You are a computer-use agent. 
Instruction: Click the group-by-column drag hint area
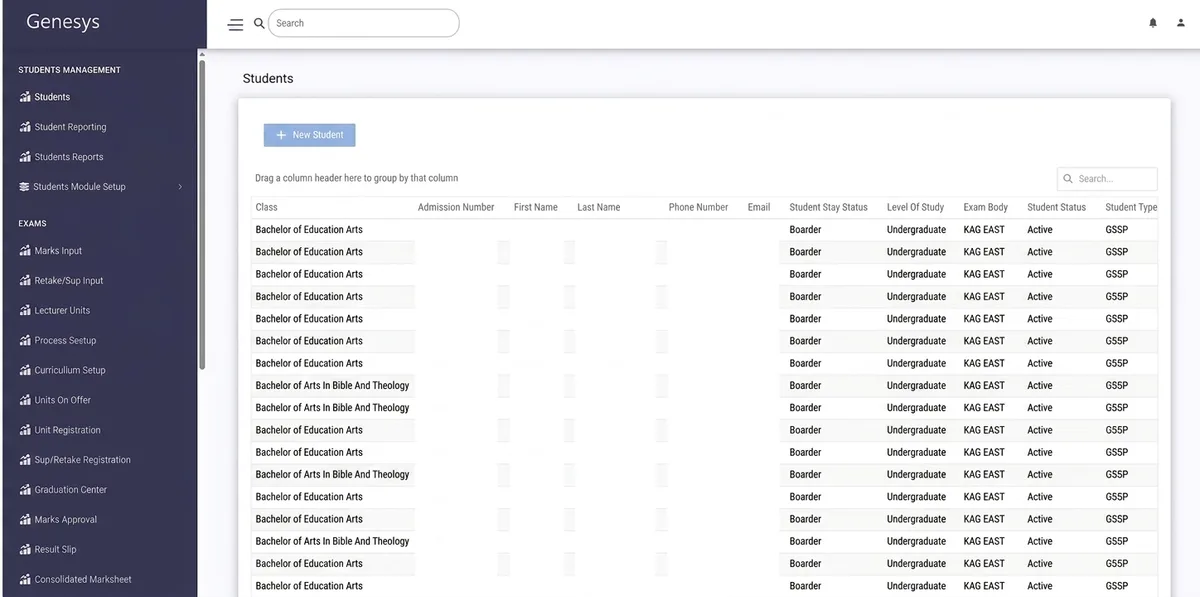[356, 178]
